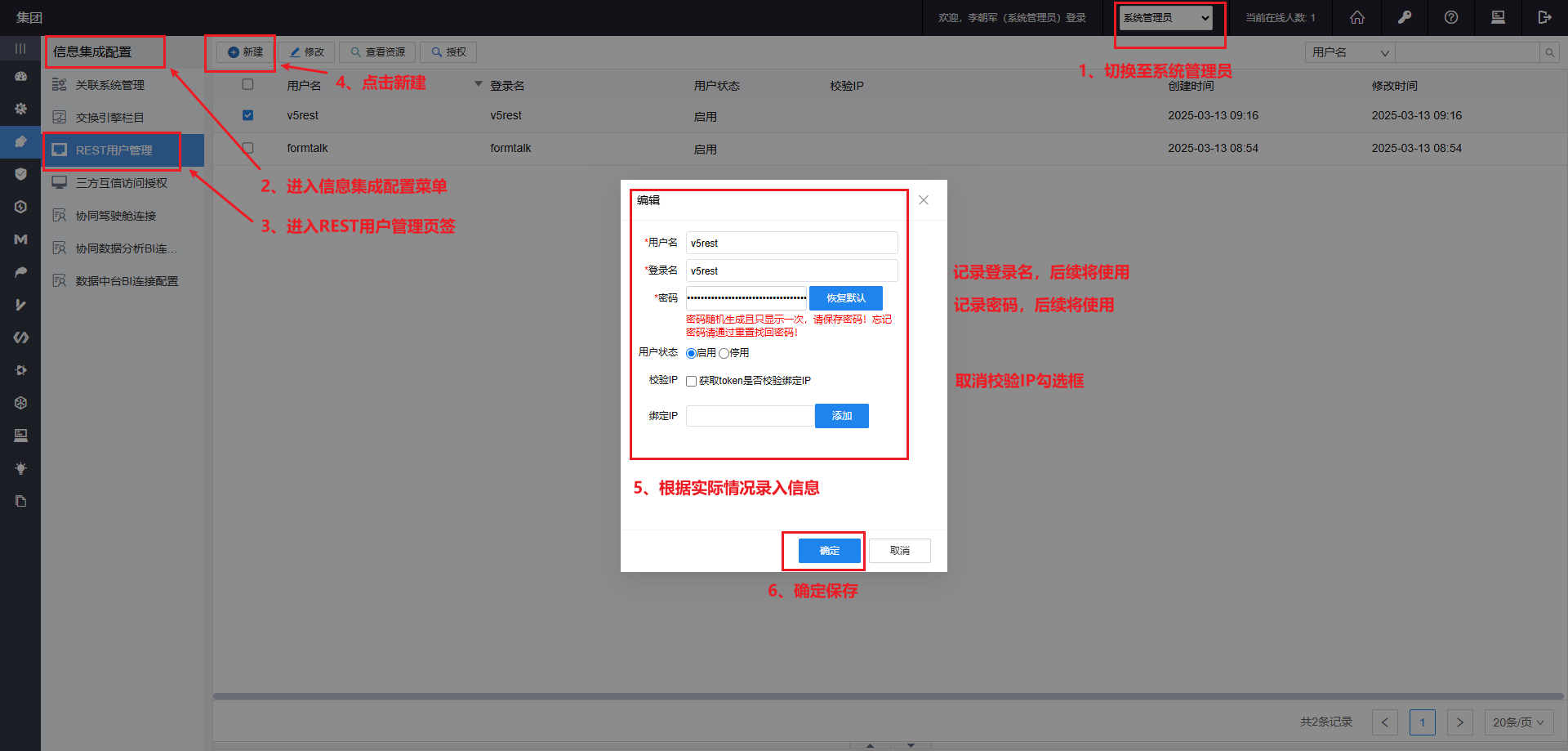The height and width of the screenshot is (751, 1568).
Task: Go to the next page arrow
Action: (1460, 722)
